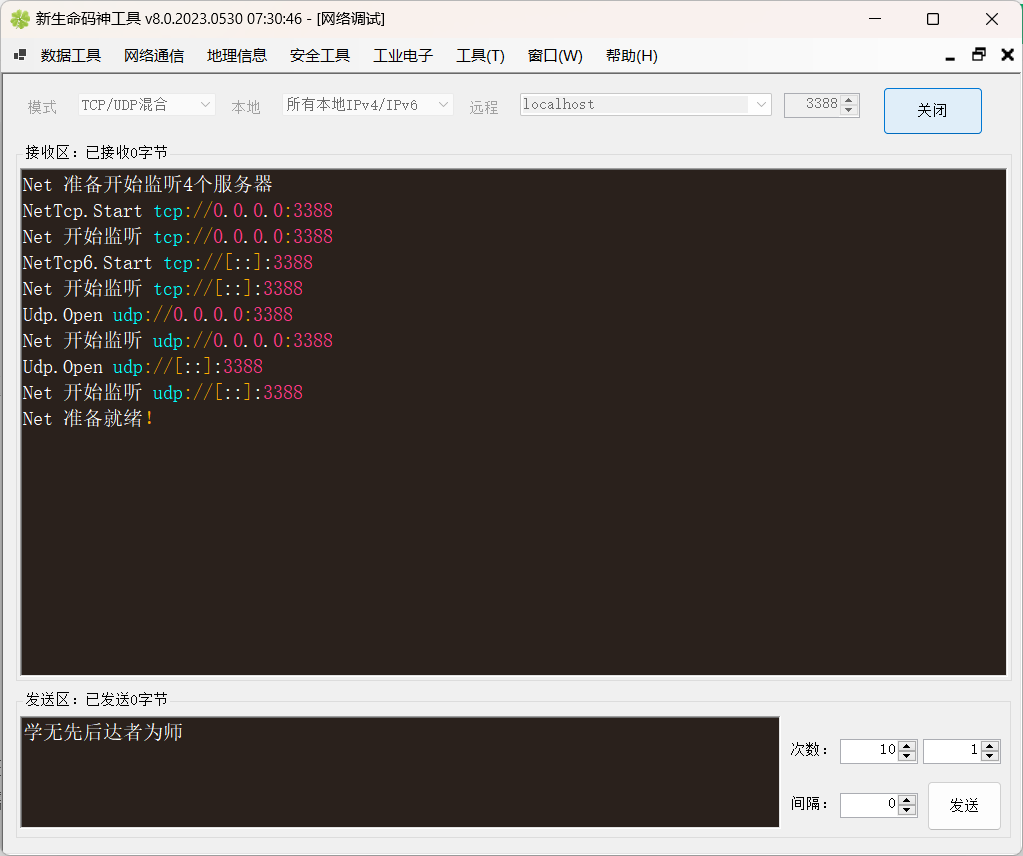Click log line 'Udp.Open udp://[::]:3388'

[x=142, y=367]
